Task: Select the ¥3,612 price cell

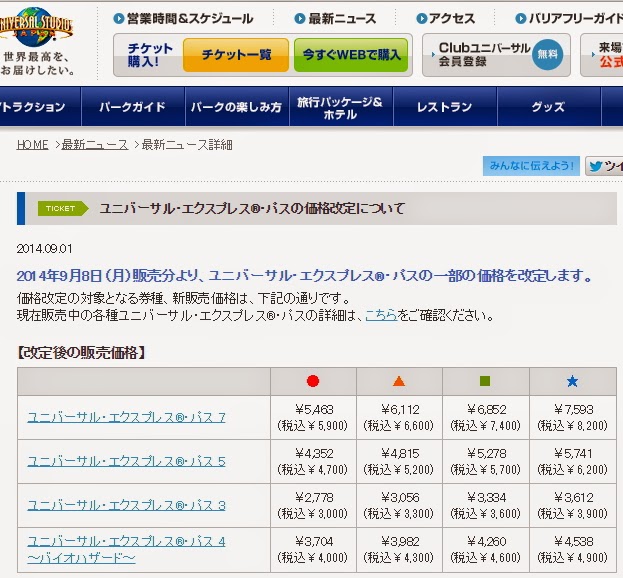Action: pyautogui.click(x=573, y=506)
